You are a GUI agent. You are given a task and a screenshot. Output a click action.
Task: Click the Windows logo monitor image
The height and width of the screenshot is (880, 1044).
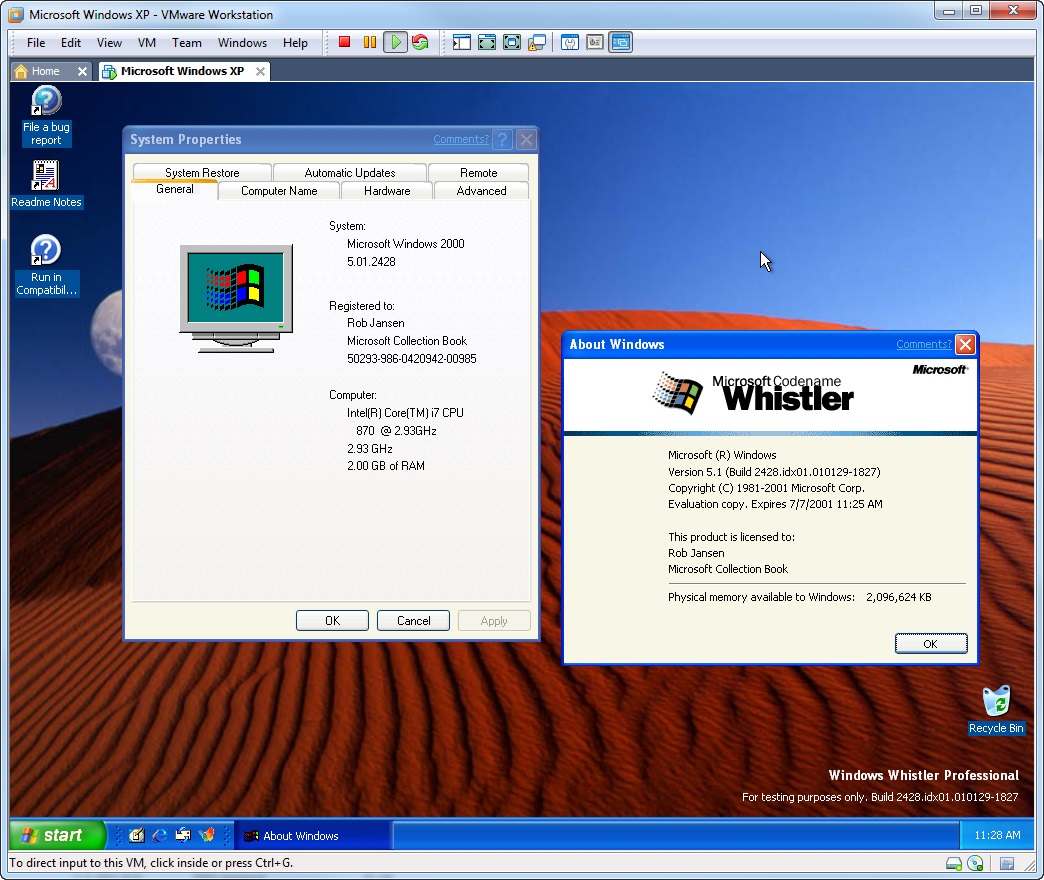point(236,298)
